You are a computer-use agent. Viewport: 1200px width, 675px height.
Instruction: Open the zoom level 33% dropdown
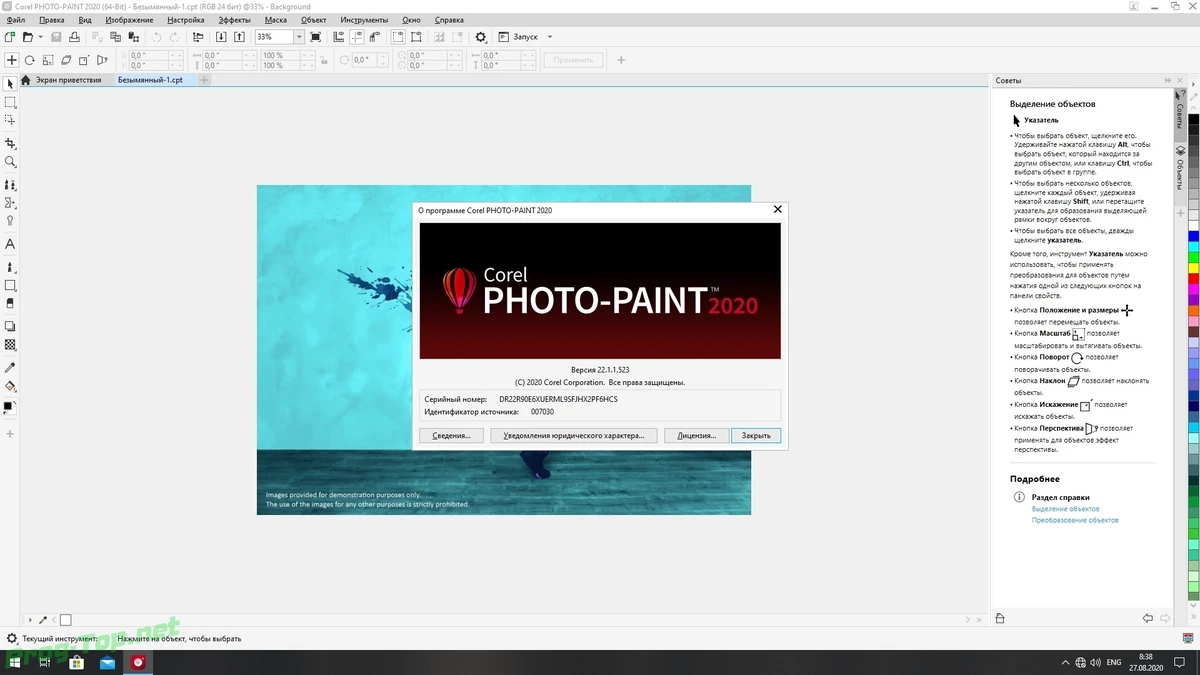[x=299, y=37]
